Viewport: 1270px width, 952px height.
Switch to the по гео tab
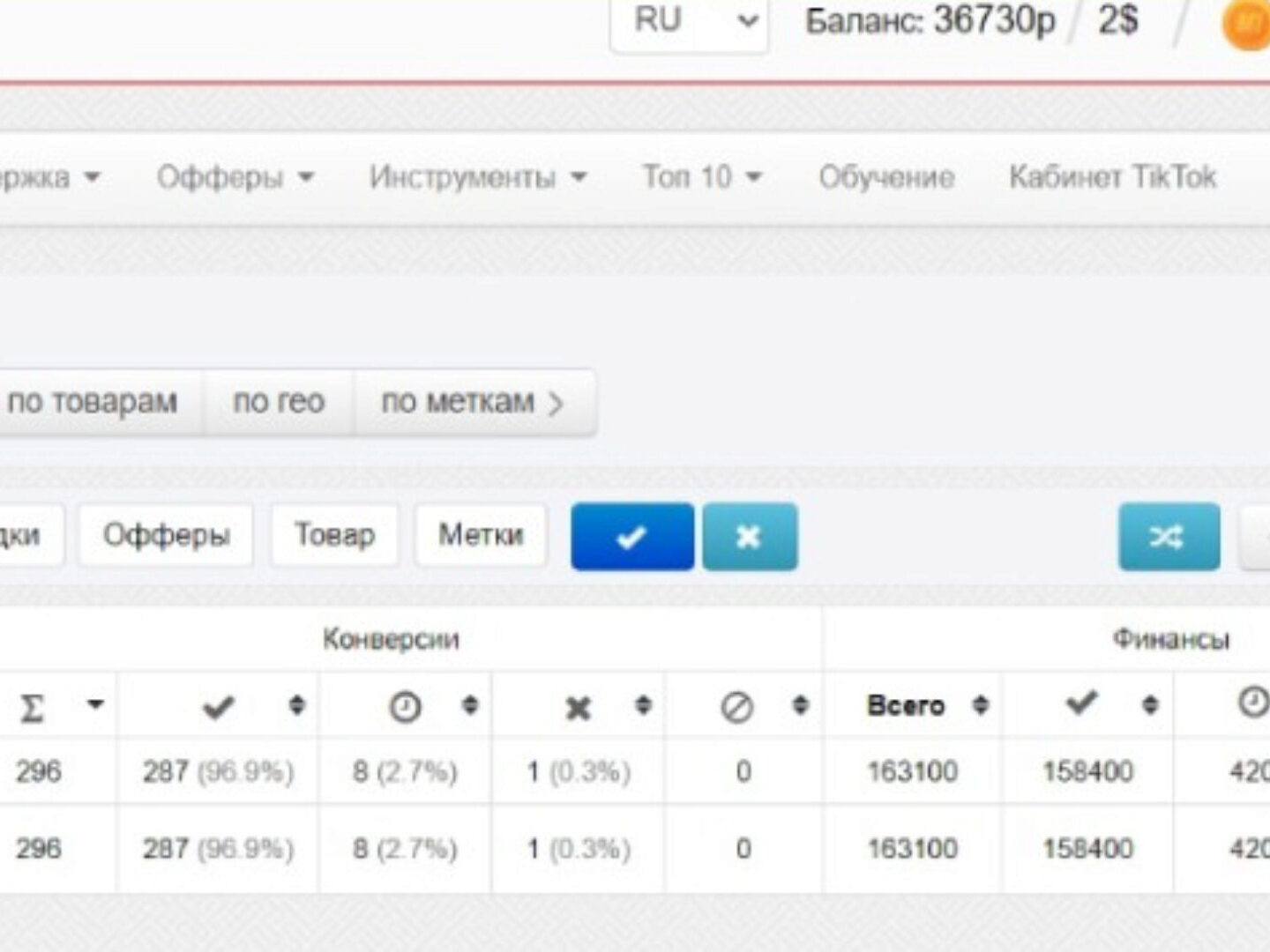tap(279, 402)
